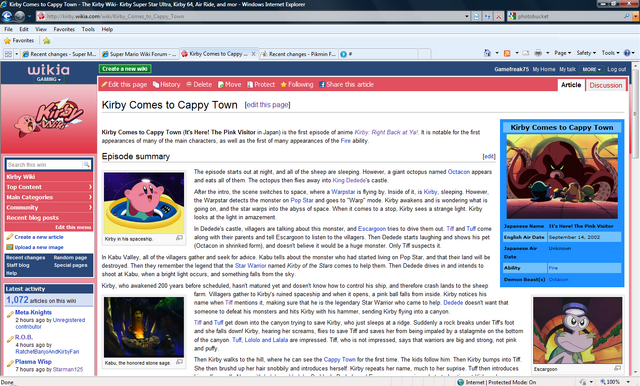640x386 pixels.
Task: Toggle Following star for this page
Action: (x=297, y=84)
